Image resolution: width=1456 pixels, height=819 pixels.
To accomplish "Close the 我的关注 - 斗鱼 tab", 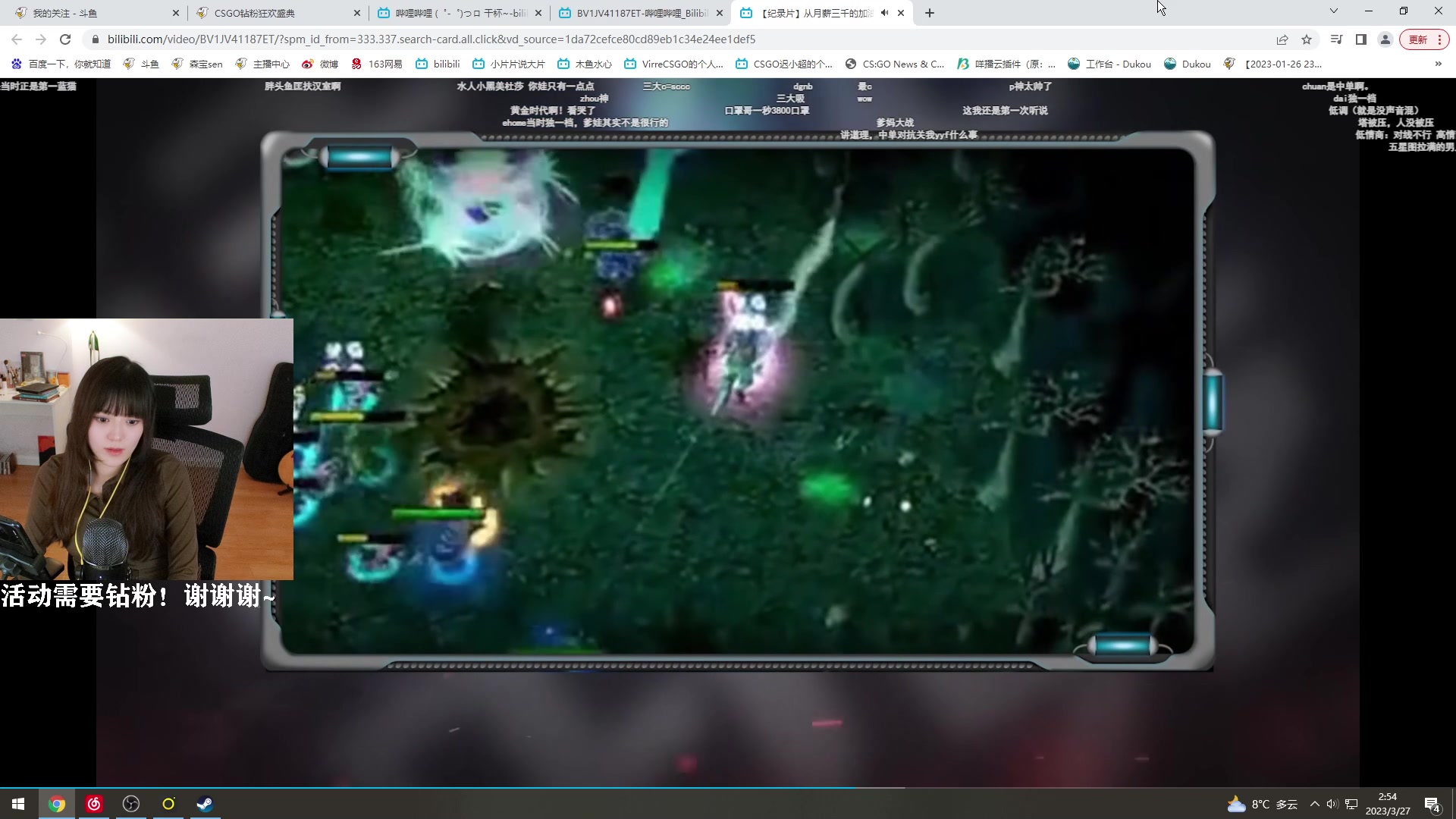I will coord(176,13).
